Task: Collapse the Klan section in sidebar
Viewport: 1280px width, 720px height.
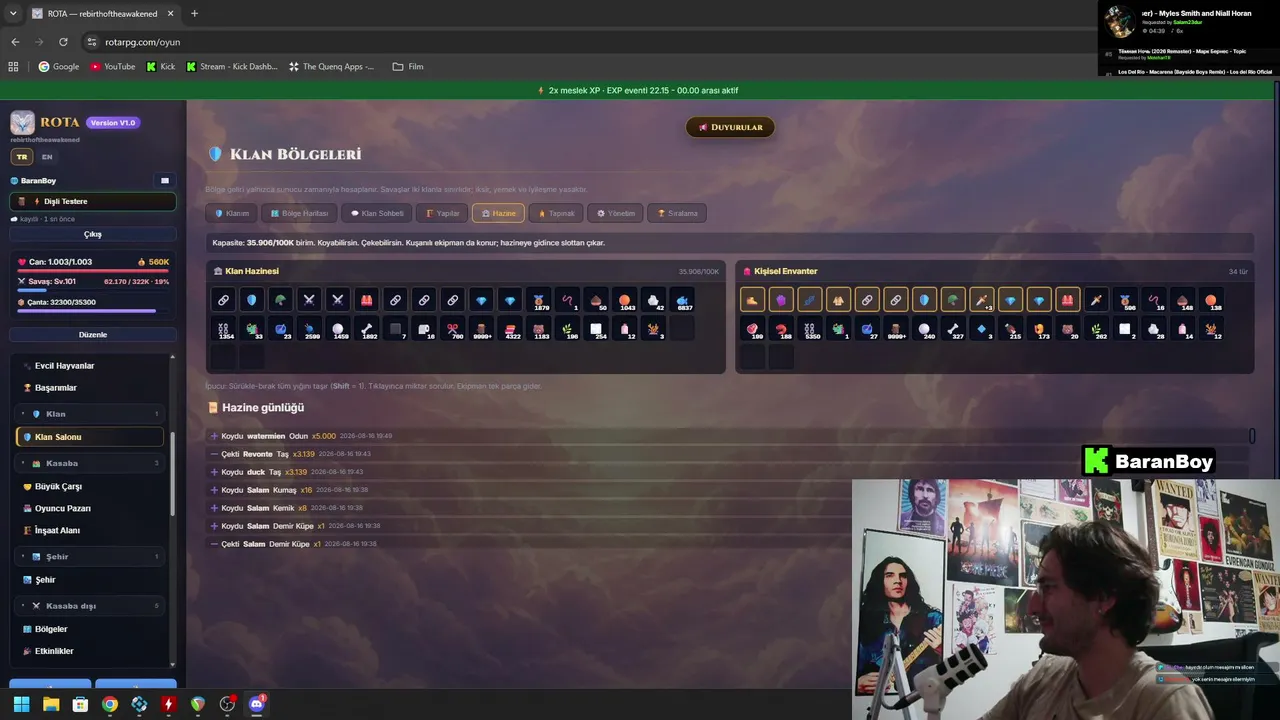Action: [90, 413]
